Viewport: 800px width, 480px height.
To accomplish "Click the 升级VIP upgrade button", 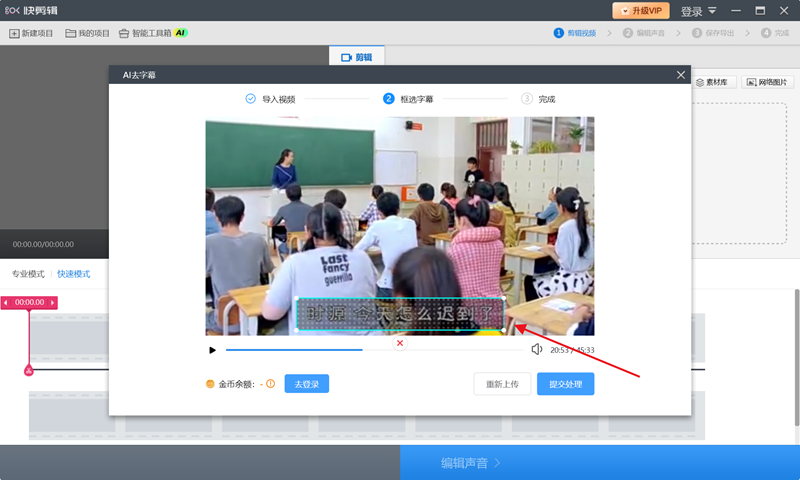I will pos(641,11).
